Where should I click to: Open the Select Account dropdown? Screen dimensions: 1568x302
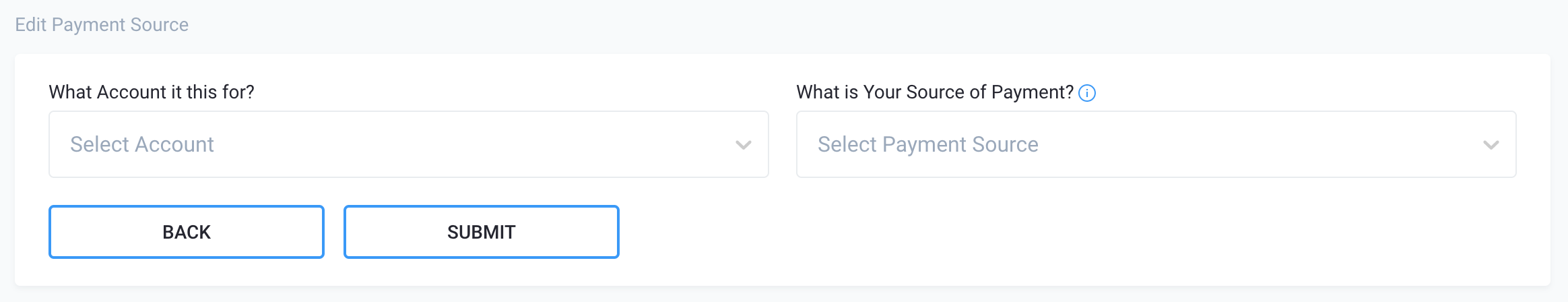409,144
